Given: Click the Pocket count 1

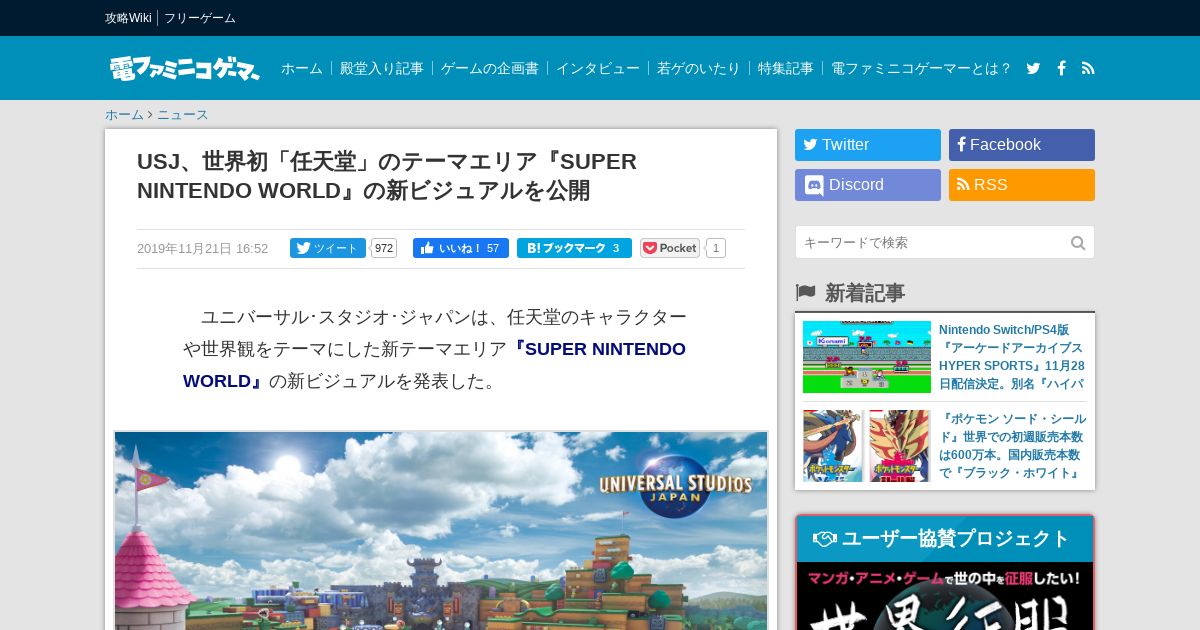Looking at the screenshot, I should (x=716, y=248).
